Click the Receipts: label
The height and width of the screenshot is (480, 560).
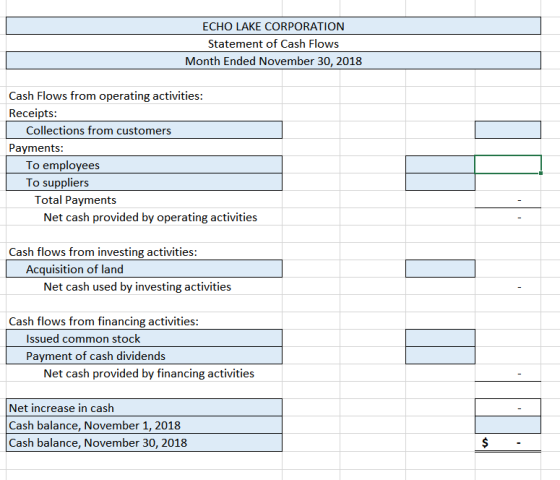[x=33, y=113]
